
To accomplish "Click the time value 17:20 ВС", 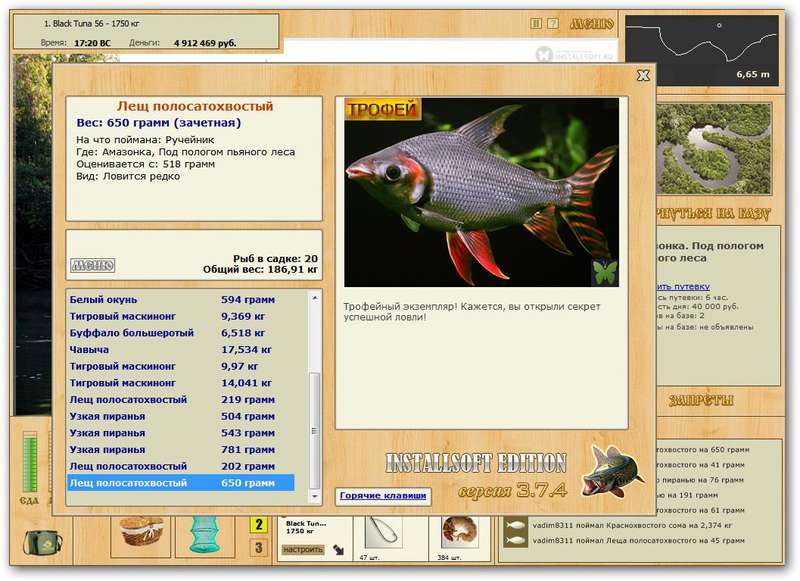I will point(92,43).
